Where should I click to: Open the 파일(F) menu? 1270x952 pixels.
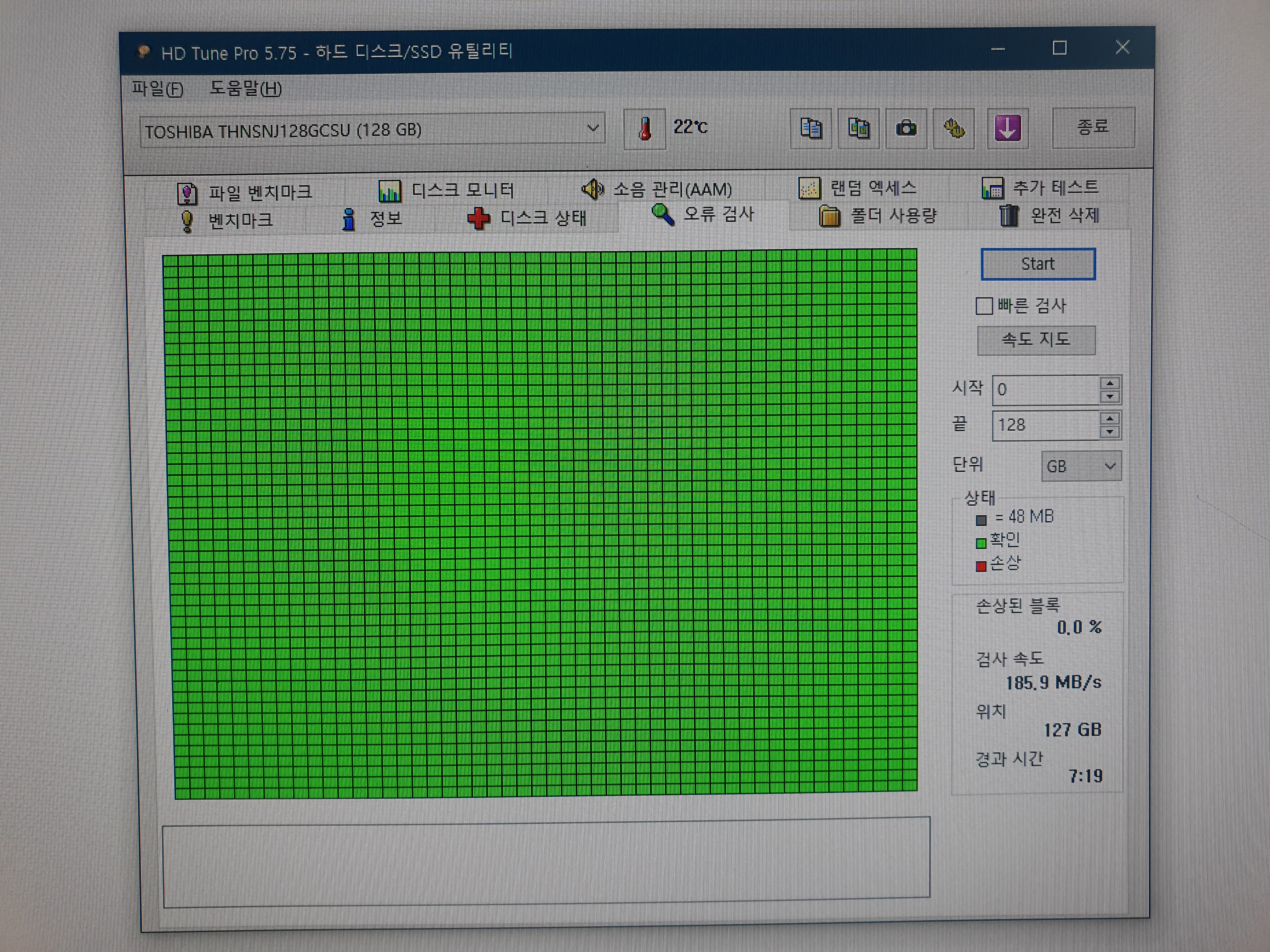click(x=157, y=89)
